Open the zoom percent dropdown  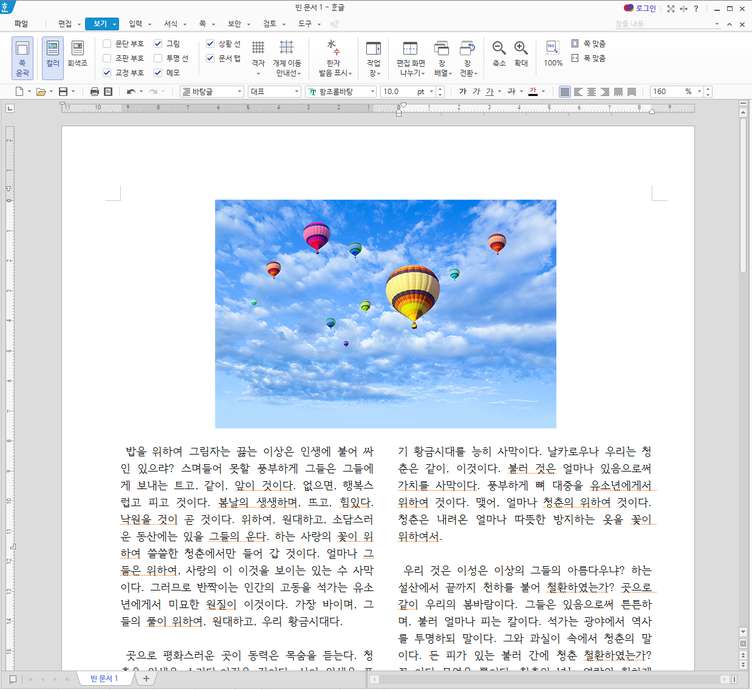click(699, 91)
